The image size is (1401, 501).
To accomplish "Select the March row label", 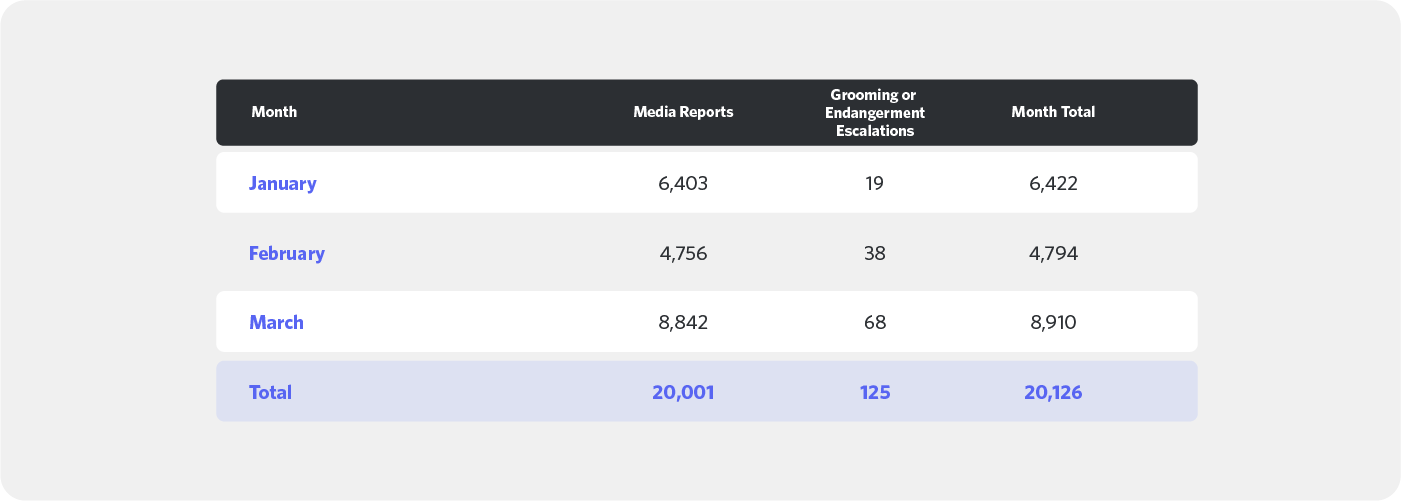I will (276, 322).
